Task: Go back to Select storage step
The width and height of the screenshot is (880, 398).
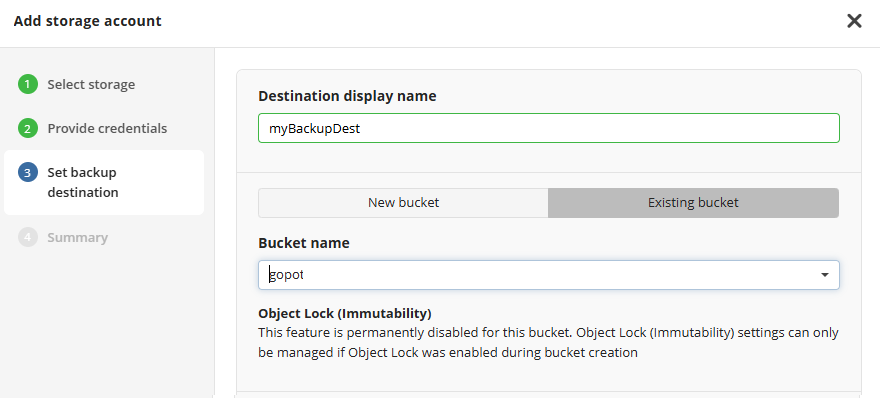Action: click(91, 85)
